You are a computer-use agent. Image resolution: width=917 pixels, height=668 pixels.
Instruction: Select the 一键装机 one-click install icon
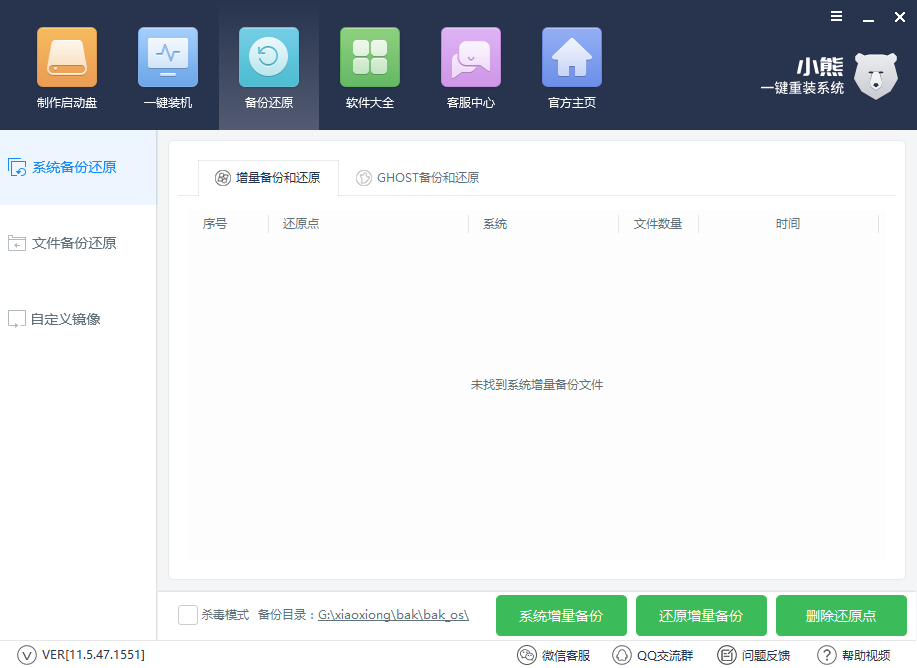point(168,58)
